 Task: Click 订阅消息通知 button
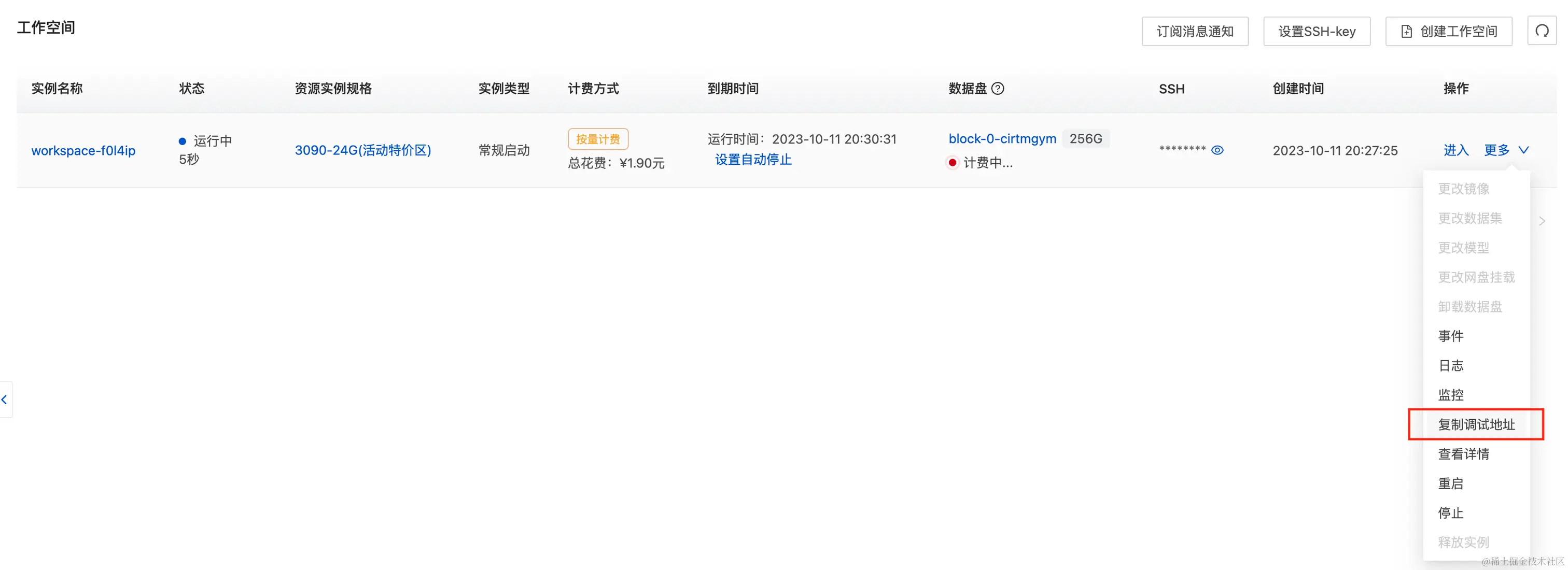1195,31
